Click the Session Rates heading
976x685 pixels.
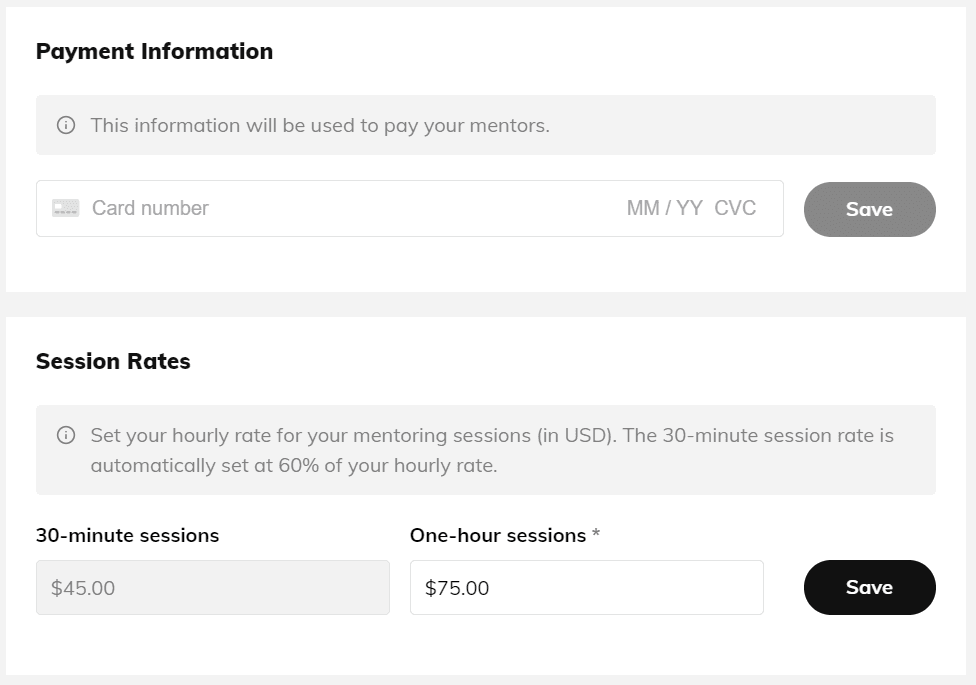pos(113,361)
